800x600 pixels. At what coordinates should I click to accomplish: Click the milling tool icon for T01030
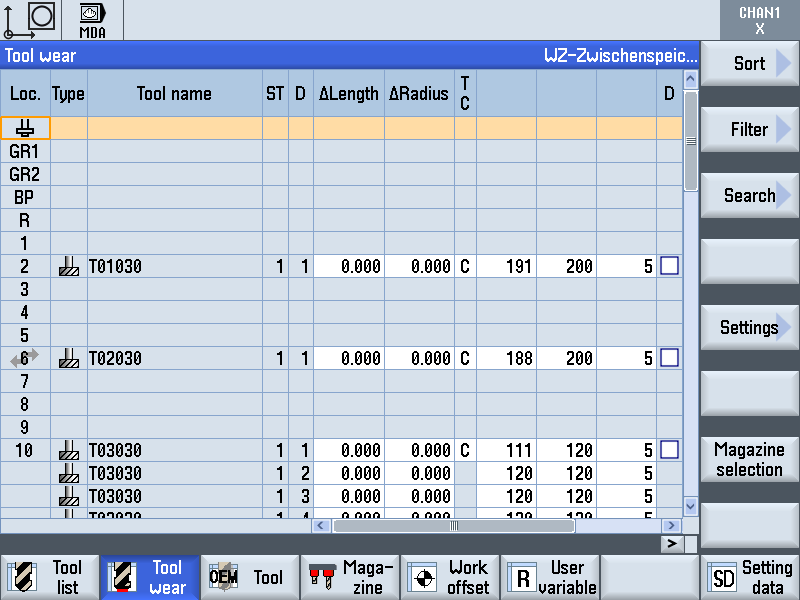[68, 267]
